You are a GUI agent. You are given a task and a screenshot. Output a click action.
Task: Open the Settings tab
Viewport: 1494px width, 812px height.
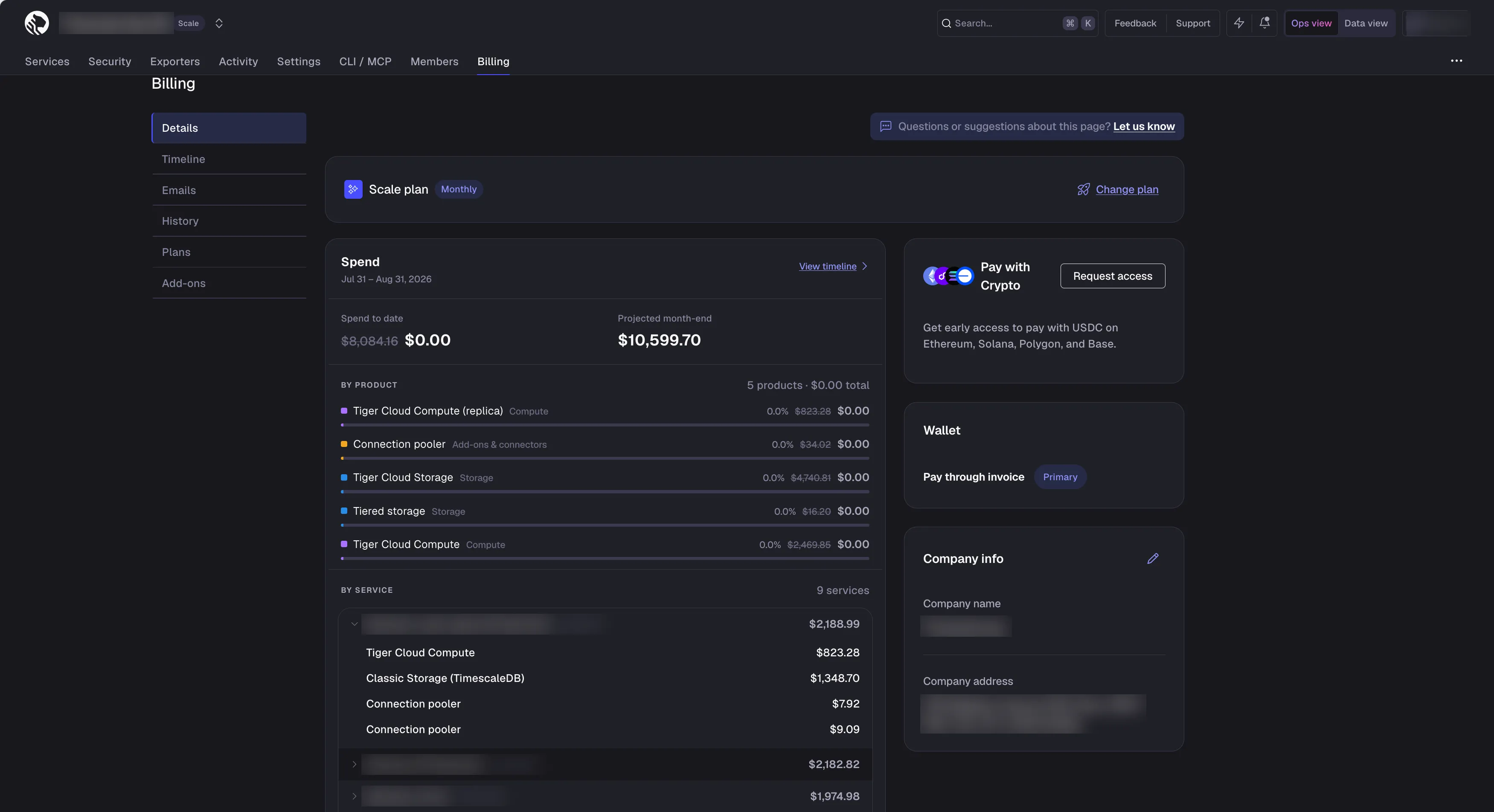coord(299,61)
